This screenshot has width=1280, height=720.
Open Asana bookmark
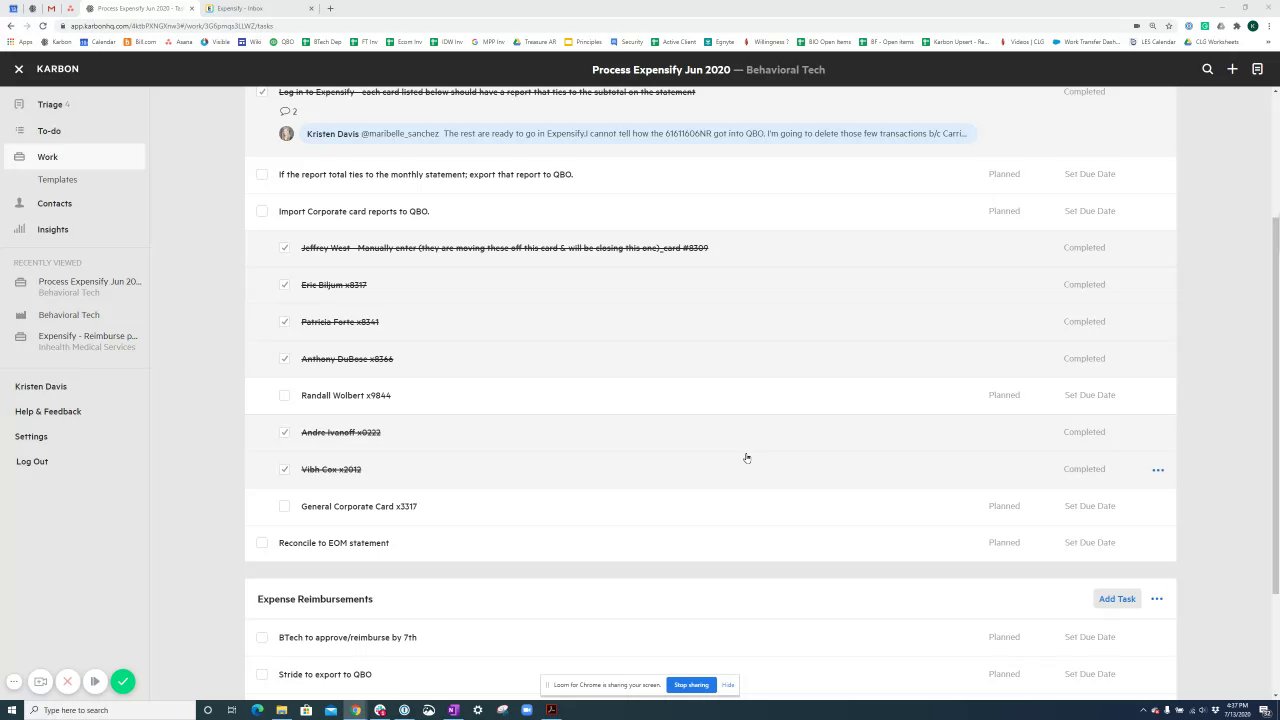pos(178,42)
